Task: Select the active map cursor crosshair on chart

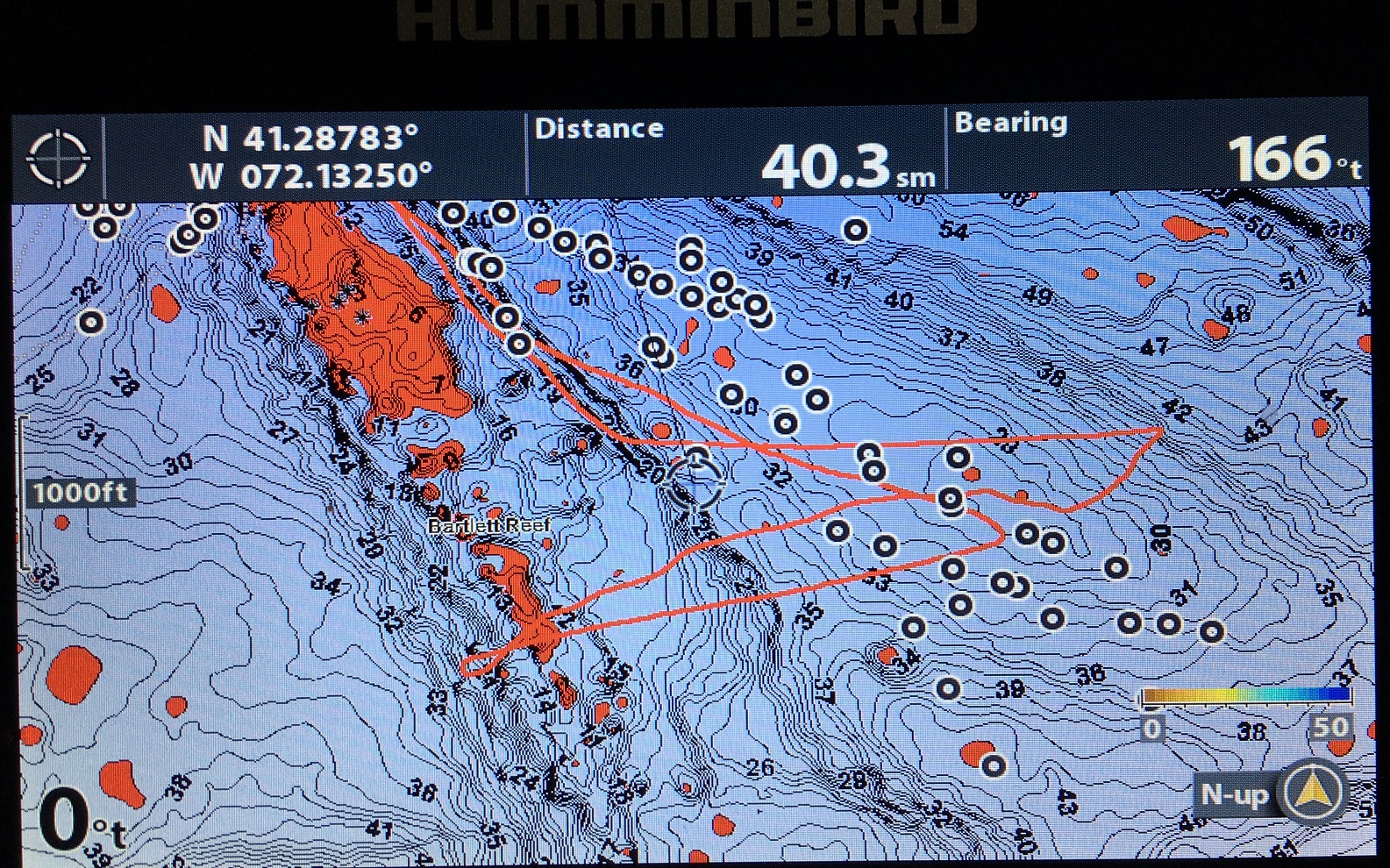Action: pos(697,480)
